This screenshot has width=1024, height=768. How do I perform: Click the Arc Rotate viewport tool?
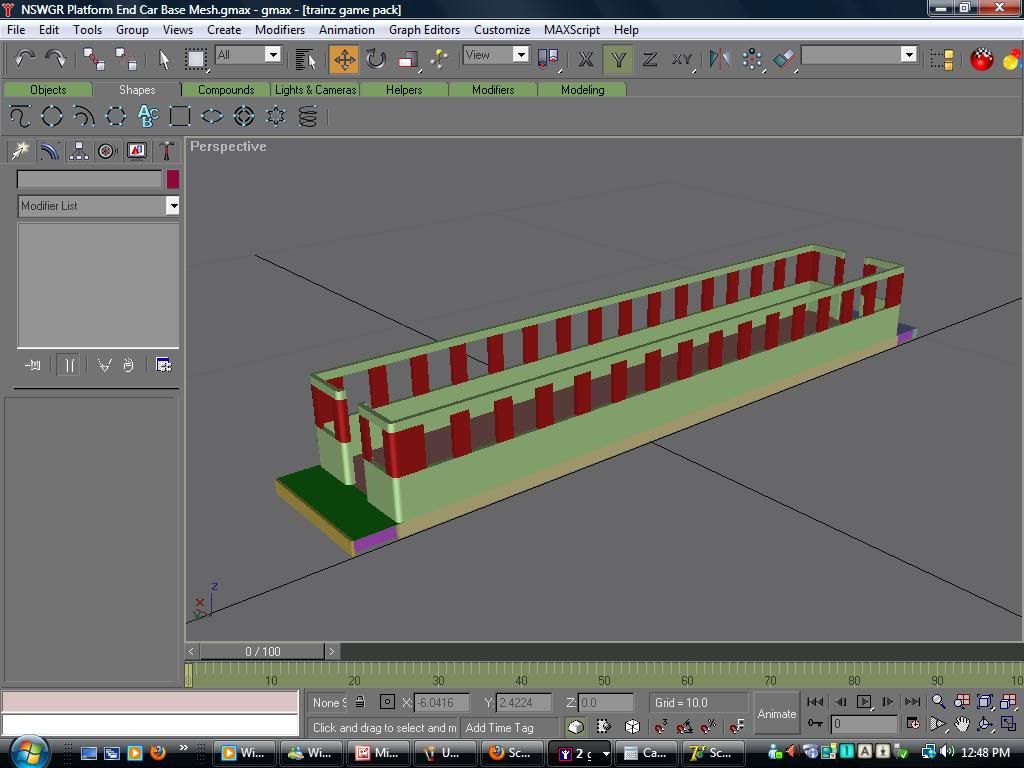click(x=985, y=724)
